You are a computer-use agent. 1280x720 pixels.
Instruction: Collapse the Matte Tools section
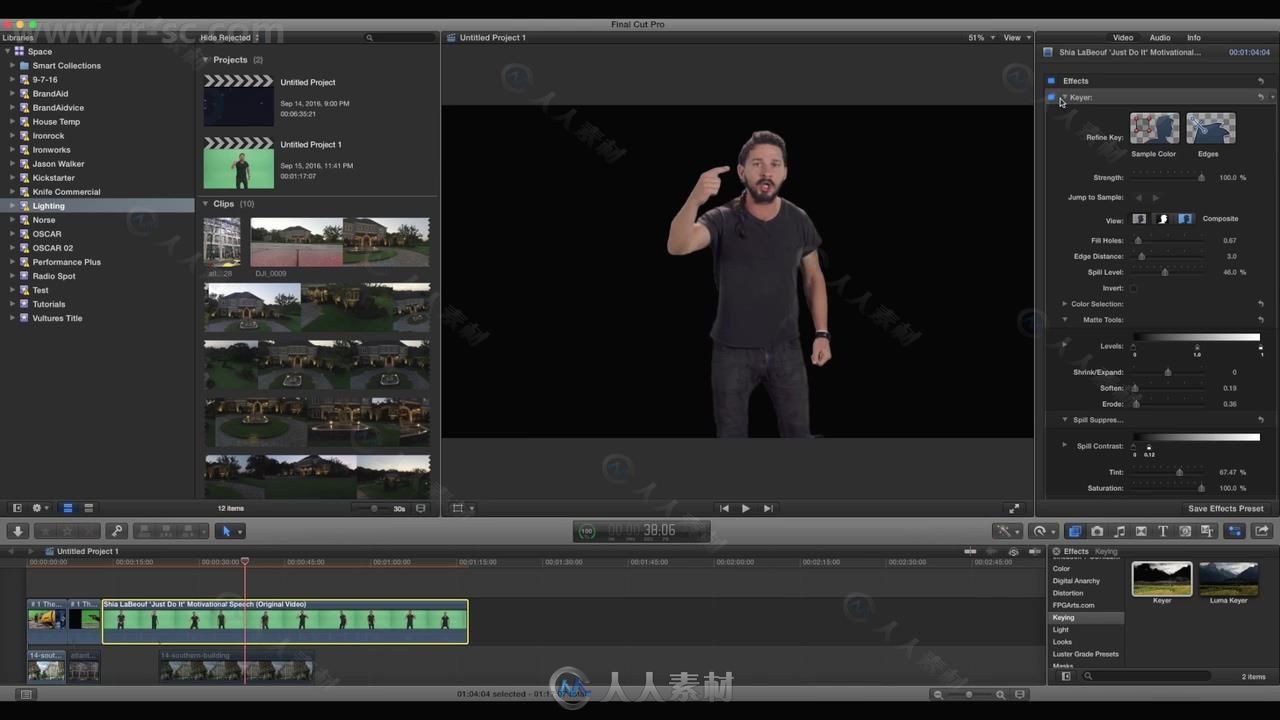[x=1064, y=320]
